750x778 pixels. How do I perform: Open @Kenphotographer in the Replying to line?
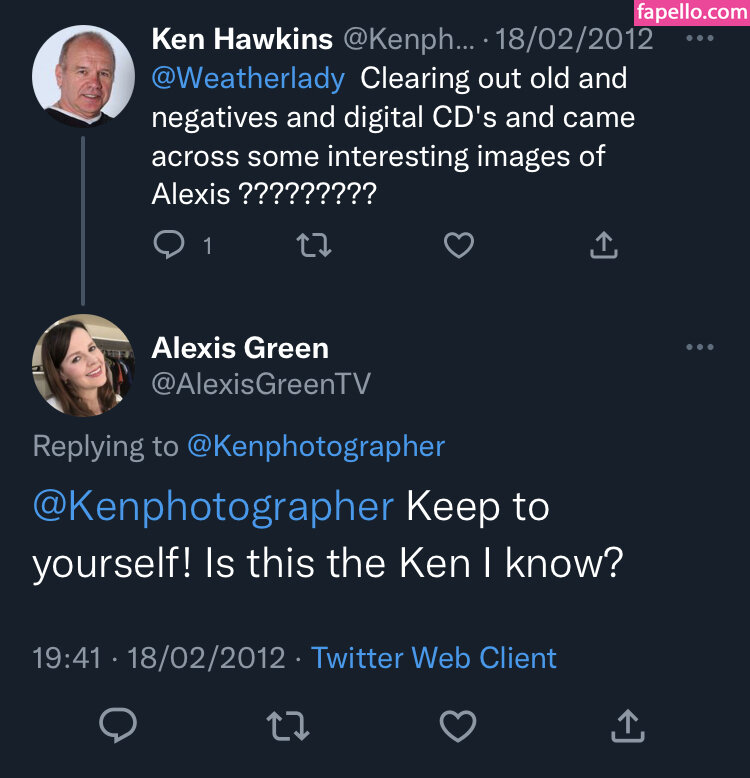point(315,446)
